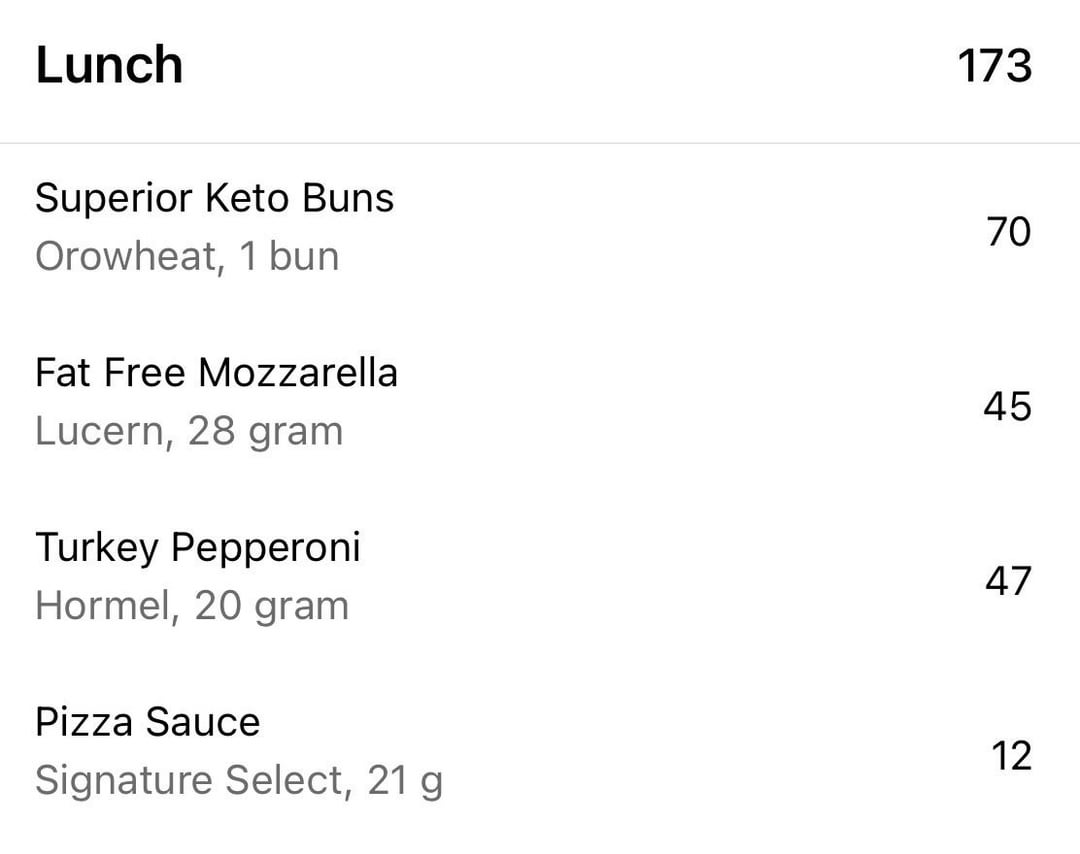The height and width of the screenshot is (854, 1080).
Task: Edit the Keto Buns food log row
Action: 540,231
